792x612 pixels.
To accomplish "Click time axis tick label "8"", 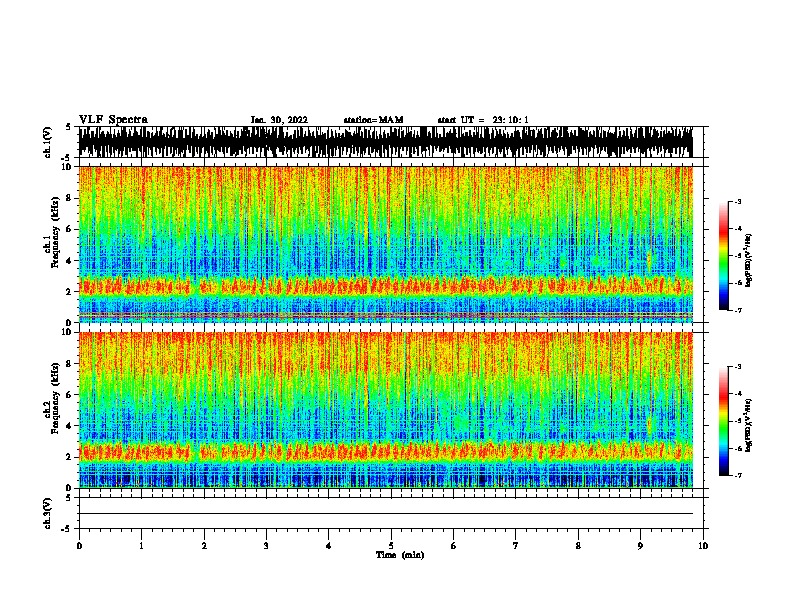I will [578, 546].
